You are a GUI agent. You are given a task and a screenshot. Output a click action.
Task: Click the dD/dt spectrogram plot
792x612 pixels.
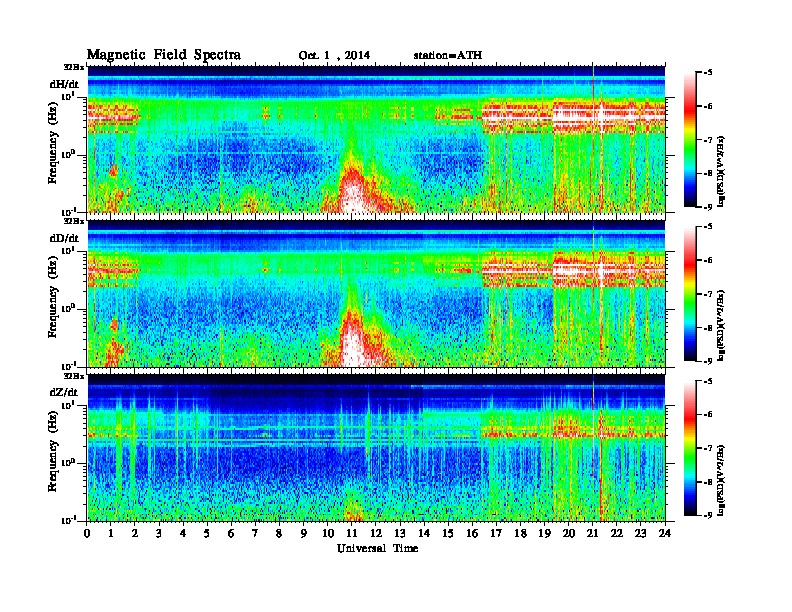[x=376, y=293]
